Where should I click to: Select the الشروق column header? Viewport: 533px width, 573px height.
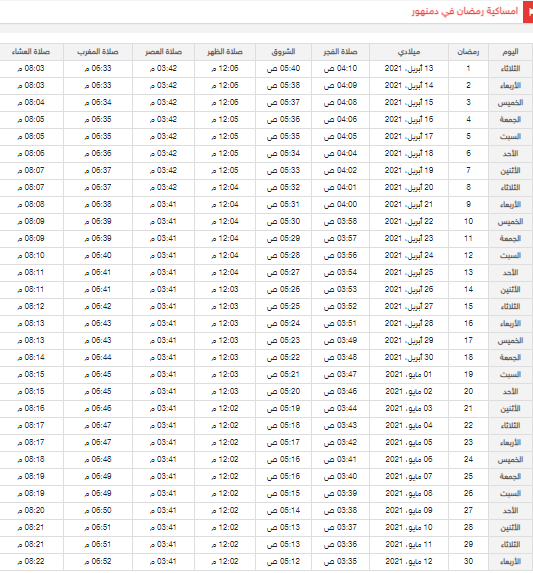tap(283, 52)
